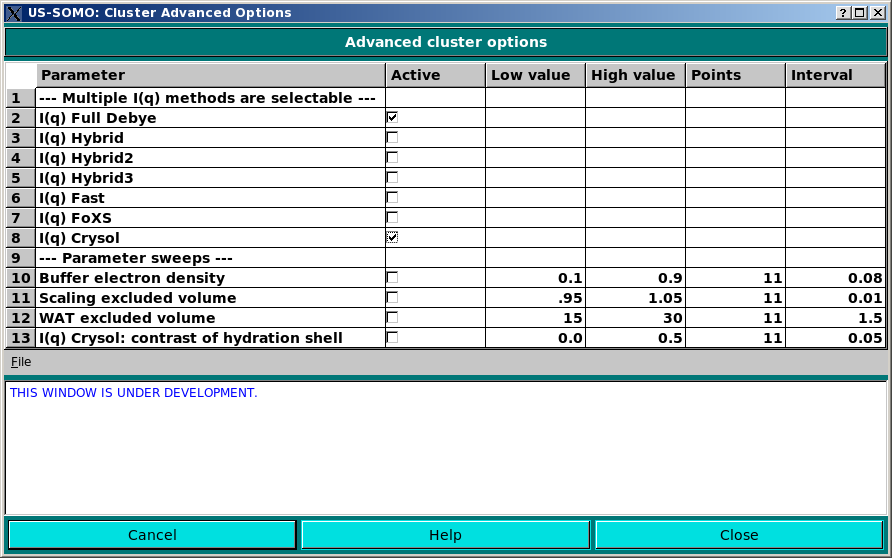This screenshot has height=558, width=892.
Task: Check the I(q) Fast method box
Action: 392,197
